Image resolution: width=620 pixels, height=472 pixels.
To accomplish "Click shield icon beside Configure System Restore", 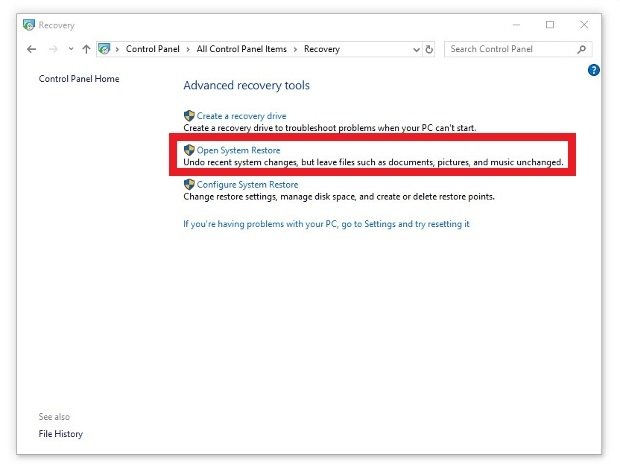I will click(189, 184).
